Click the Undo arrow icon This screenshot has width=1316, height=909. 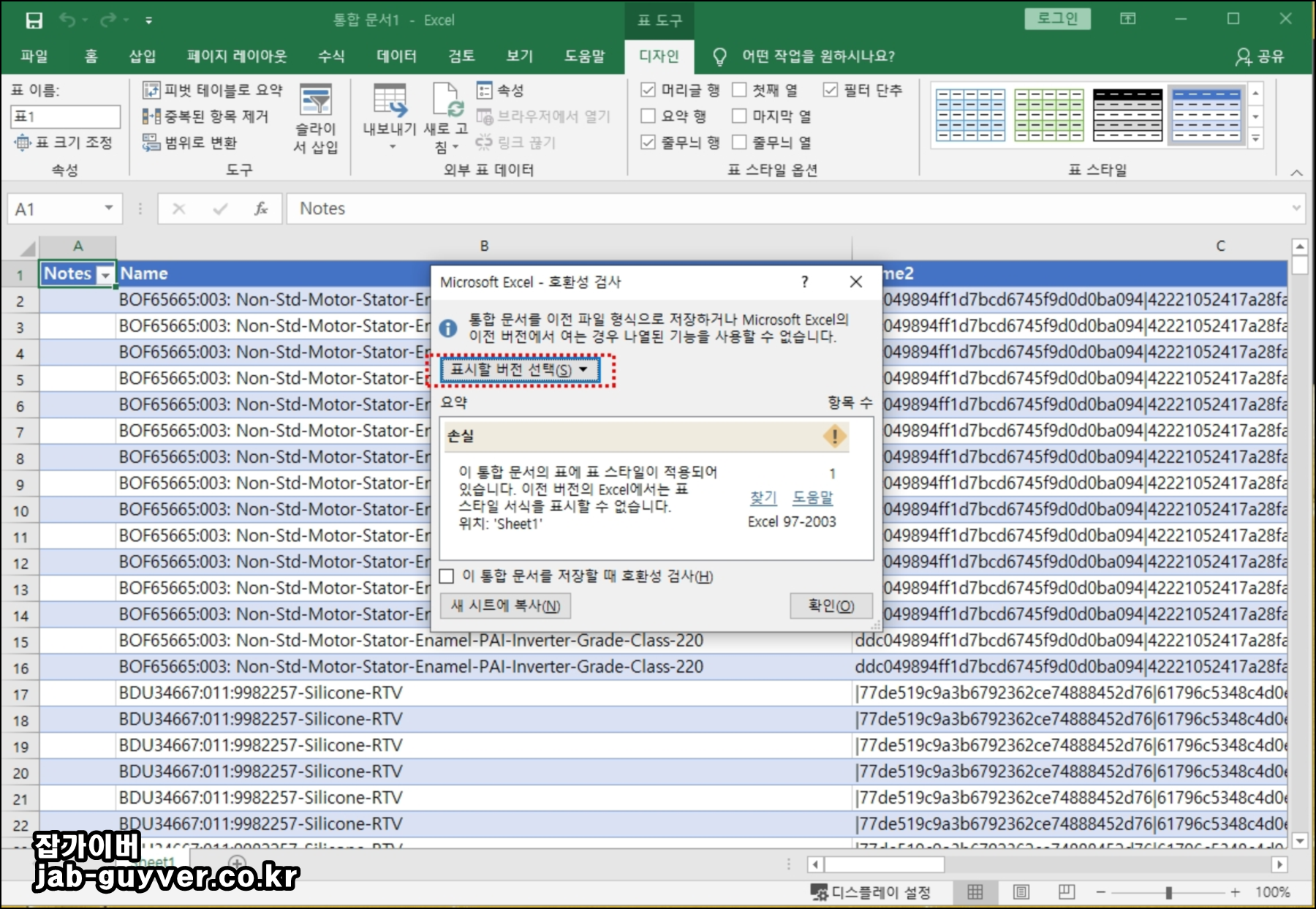[x=67, y=20]
